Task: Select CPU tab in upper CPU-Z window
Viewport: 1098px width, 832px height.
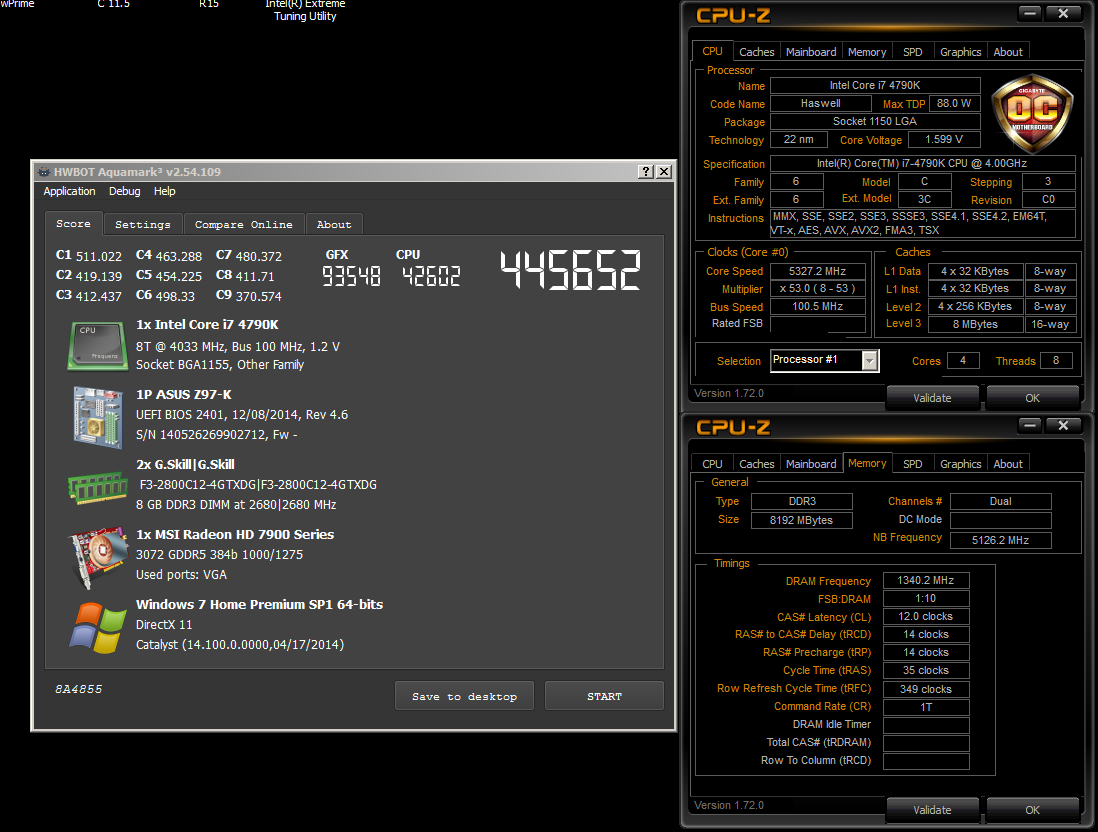Action: [x=712, y=51]
